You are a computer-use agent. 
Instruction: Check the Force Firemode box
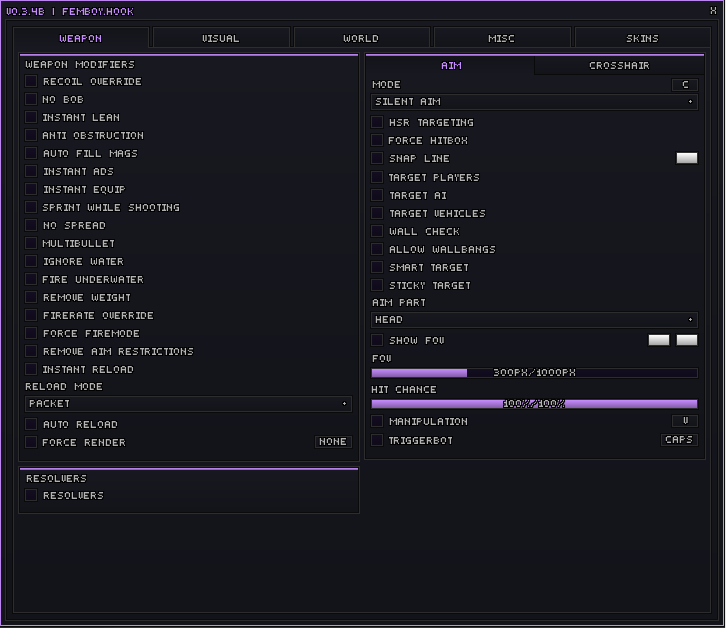pyautogui.click(x=31, y=333)
